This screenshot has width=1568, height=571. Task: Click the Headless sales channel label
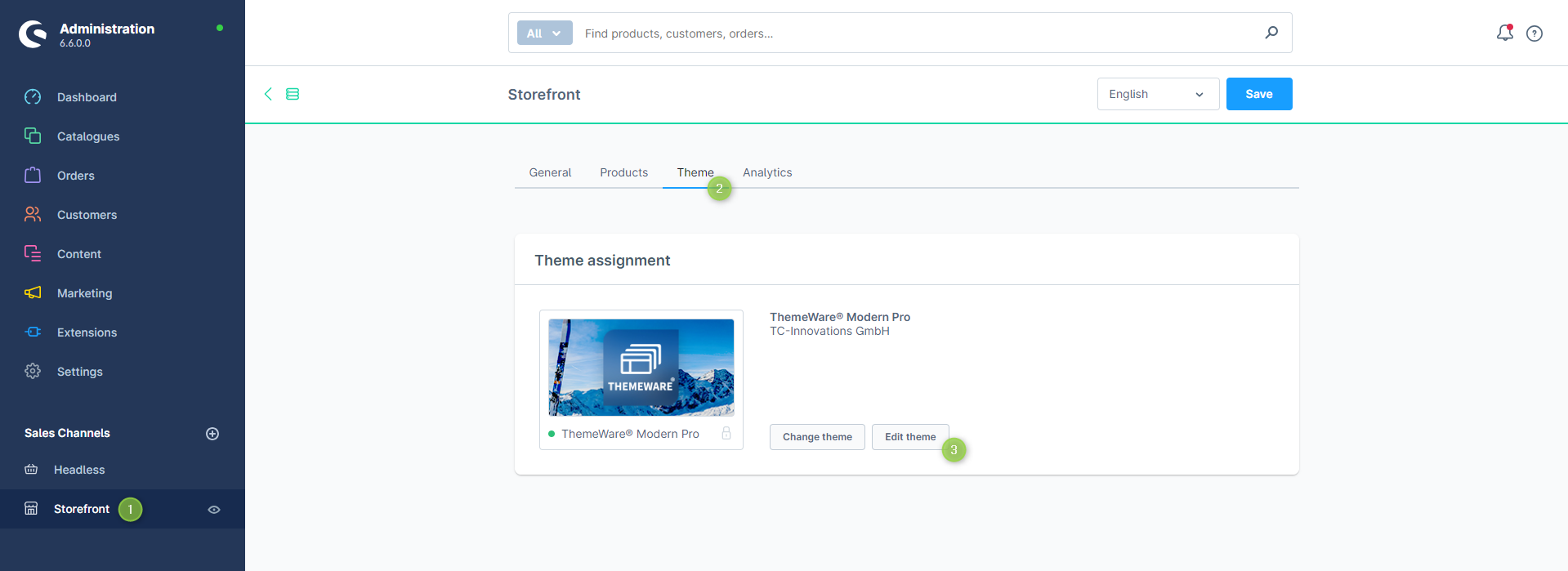click(x=79, y=470)
